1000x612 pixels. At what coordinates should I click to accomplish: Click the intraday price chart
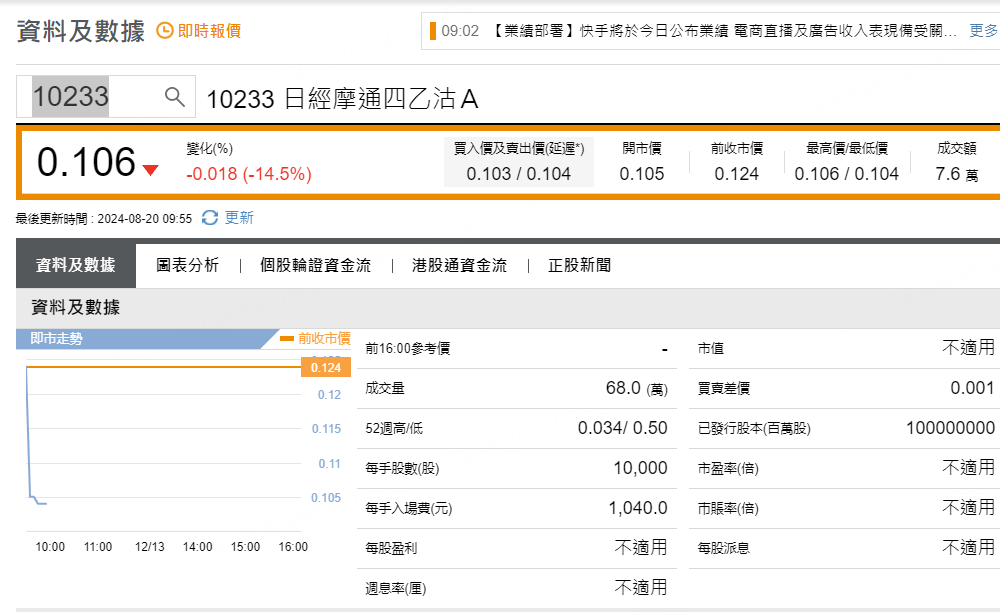[163, 448]
